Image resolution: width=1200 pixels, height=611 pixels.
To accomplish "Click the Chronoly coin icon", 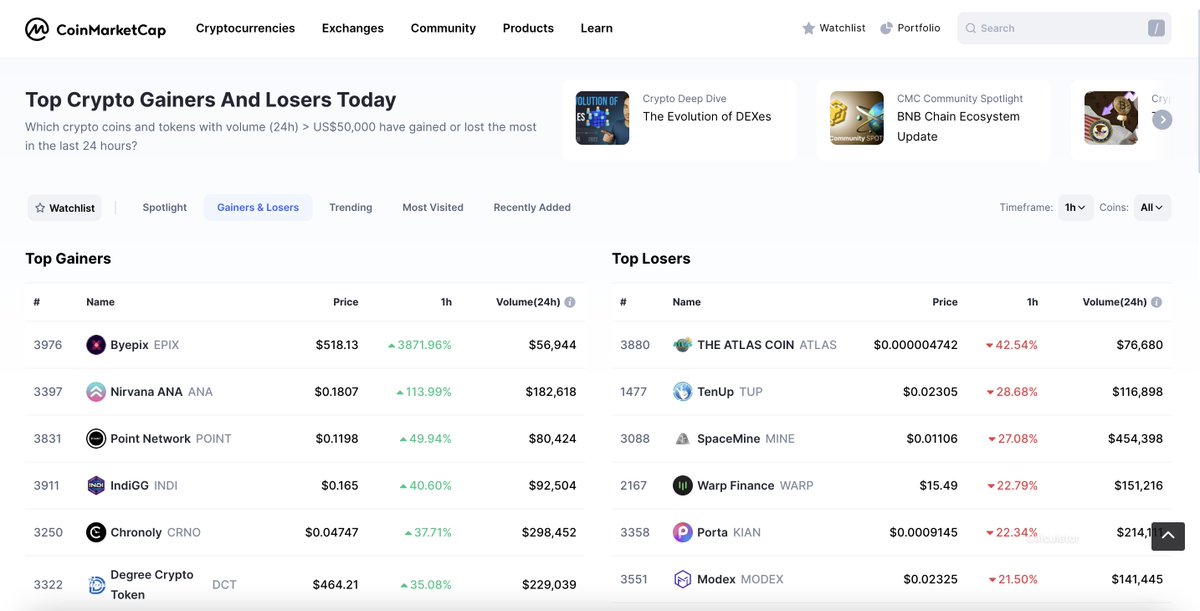I will (x=96, y=532).
